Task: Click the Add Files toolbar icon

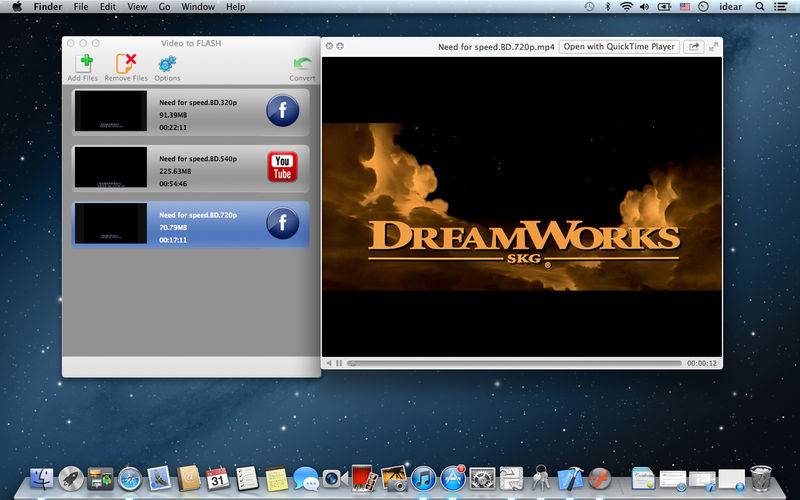Action: coord(84,64)
